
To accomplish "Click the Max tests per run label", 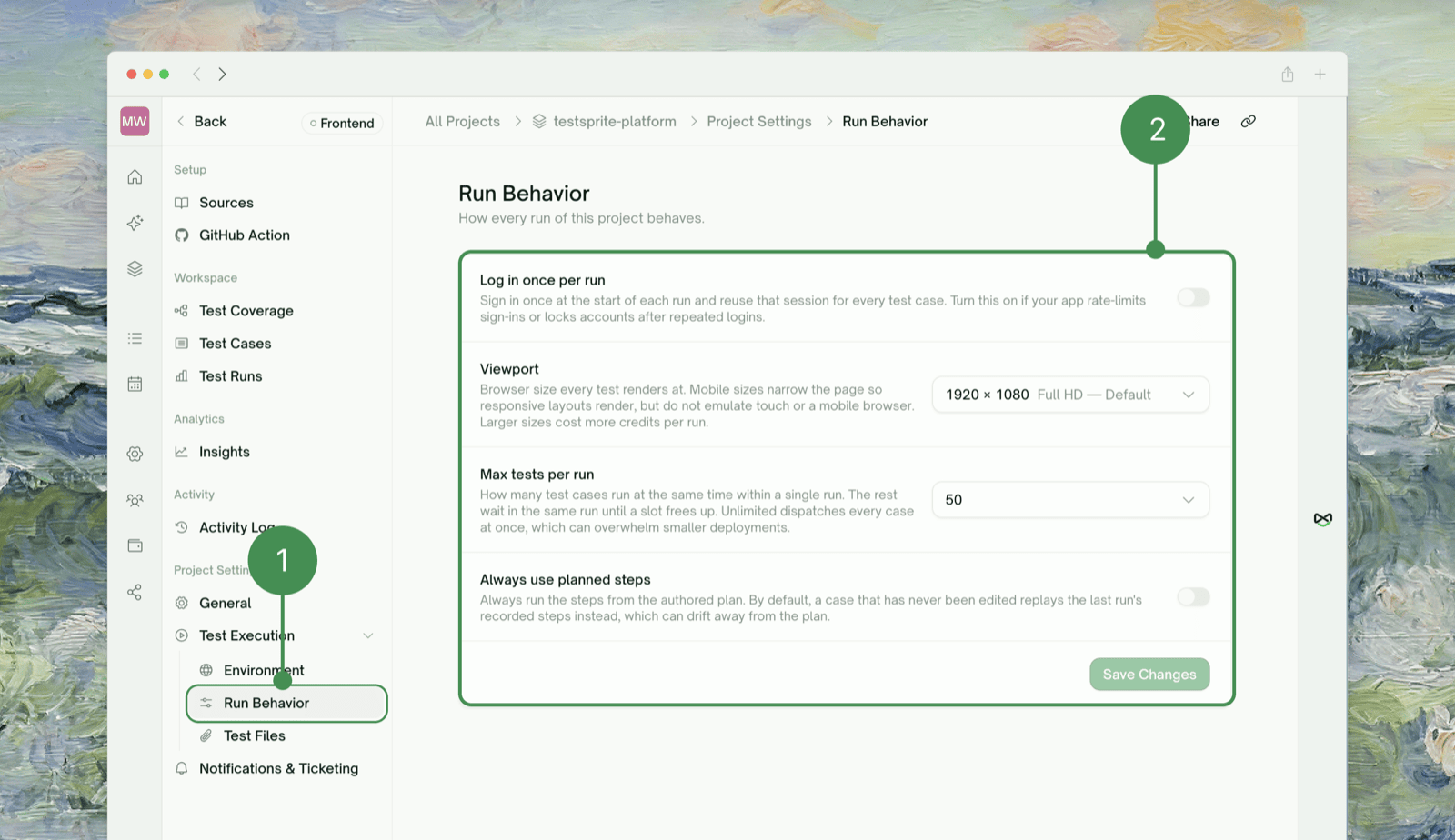I will (x=537, y=475).
